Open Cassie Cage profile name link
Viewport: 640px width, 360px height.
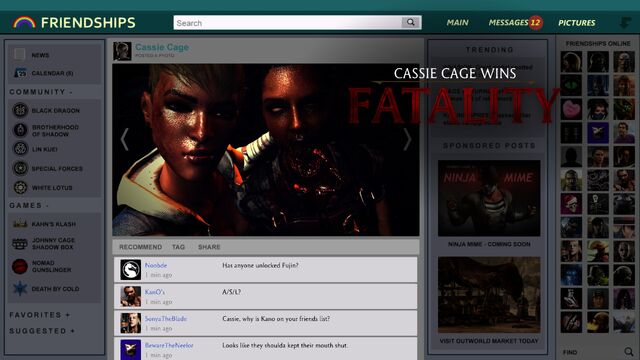(x=162, y=47)
